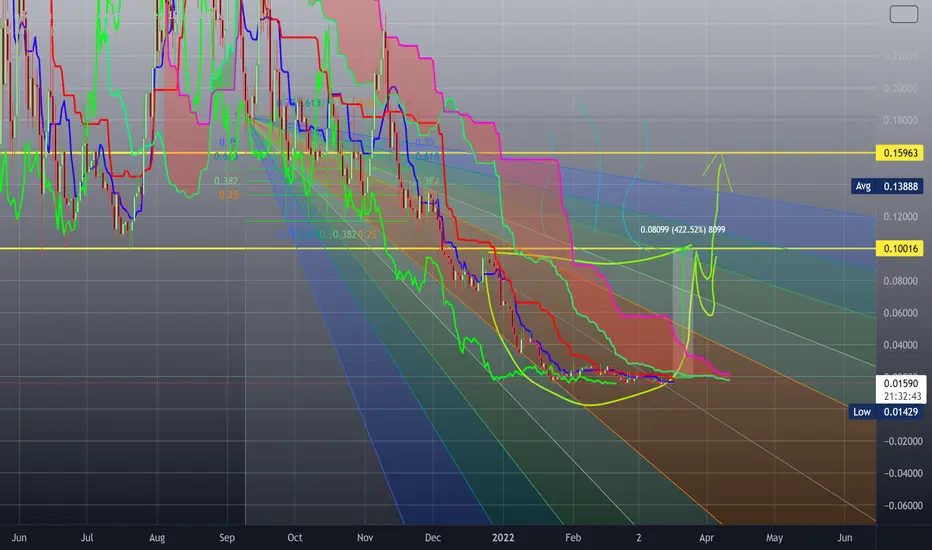Click the -0.04000 price axis tick
Image resolution: width=932 pixels, height=550 pixels.
(x=902, y=473)
